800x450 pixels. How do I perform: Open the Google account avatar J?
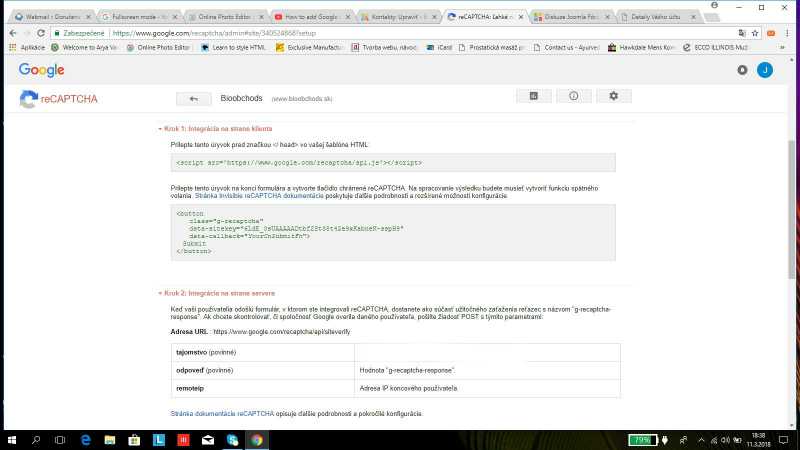click(765, 70)
